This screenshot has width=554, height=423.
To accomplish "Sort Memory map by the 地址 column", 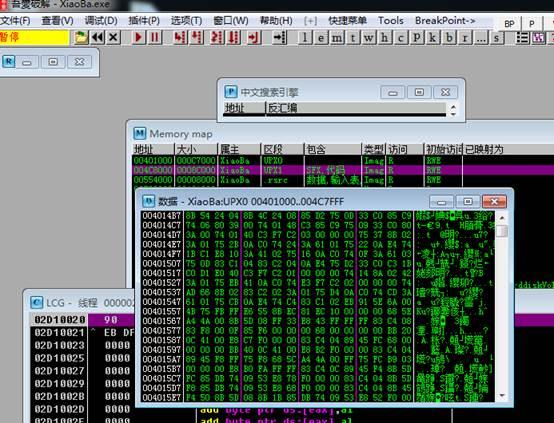I will pos(153,149).
